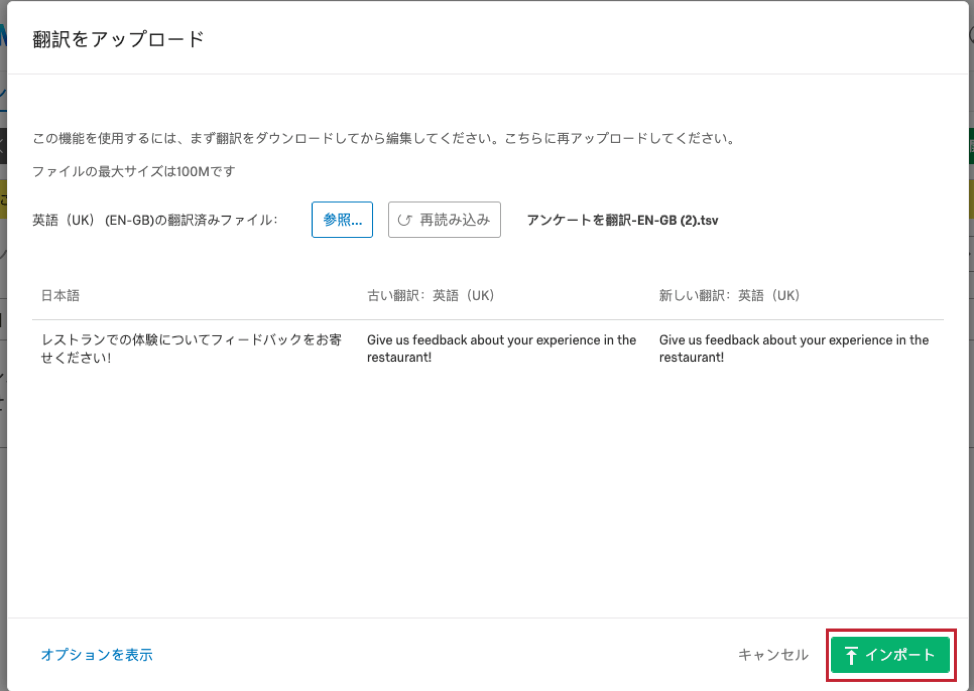Click the instruction text about downloading translations
Screen dimensions: 974x691
(x=383, y=139)
